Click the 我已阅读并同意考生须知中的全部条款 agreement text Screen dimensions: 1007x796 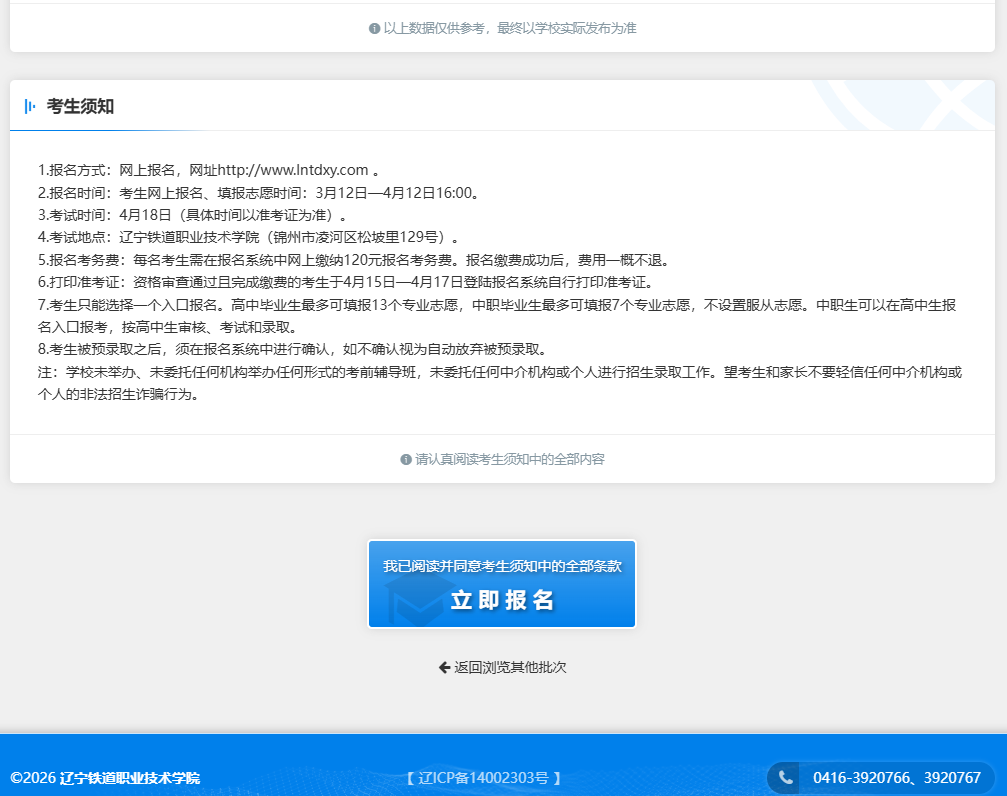[502, 566]
